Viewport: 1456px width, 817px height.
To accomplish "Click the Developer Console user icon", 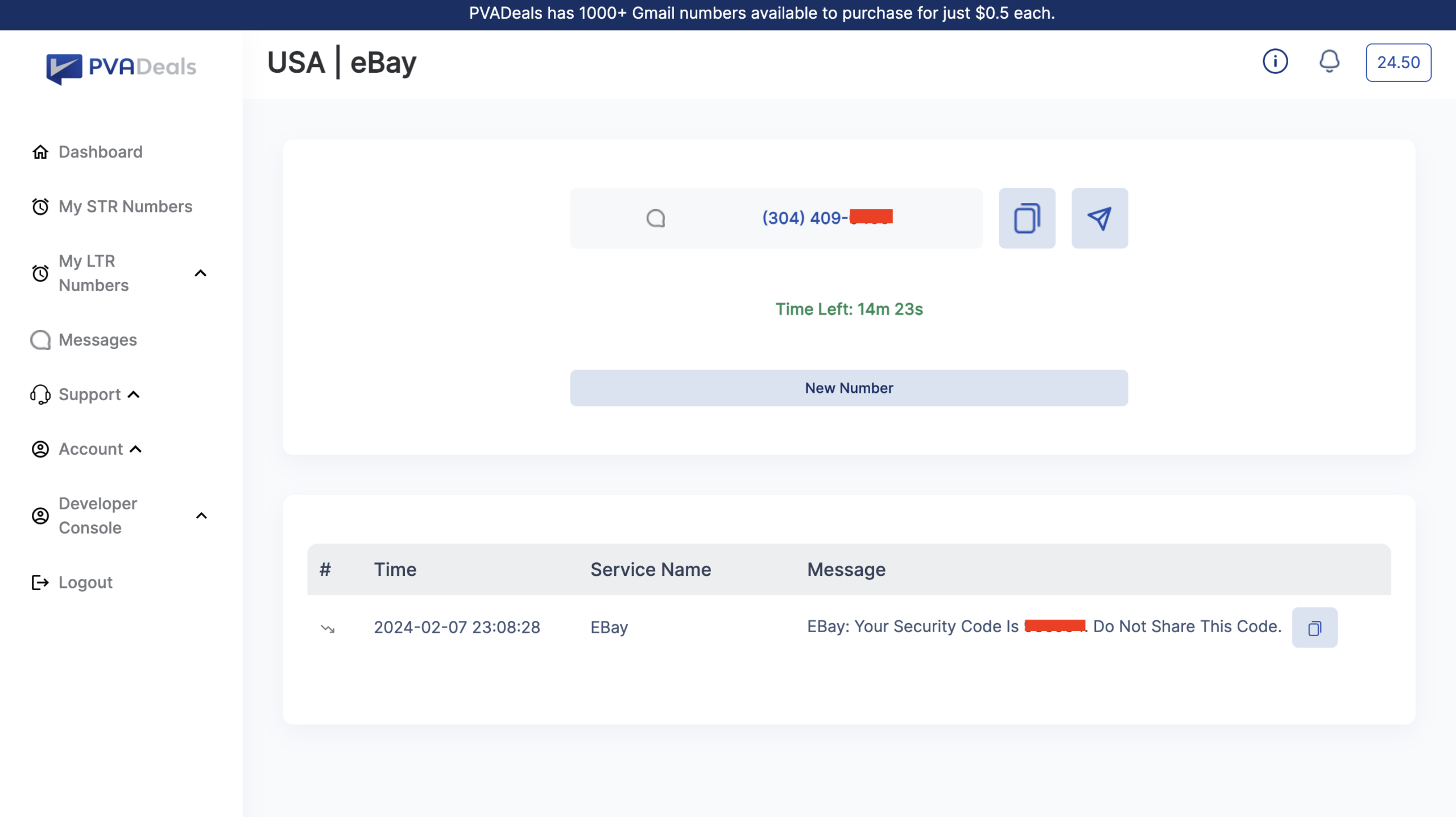I will coord(40,516).
